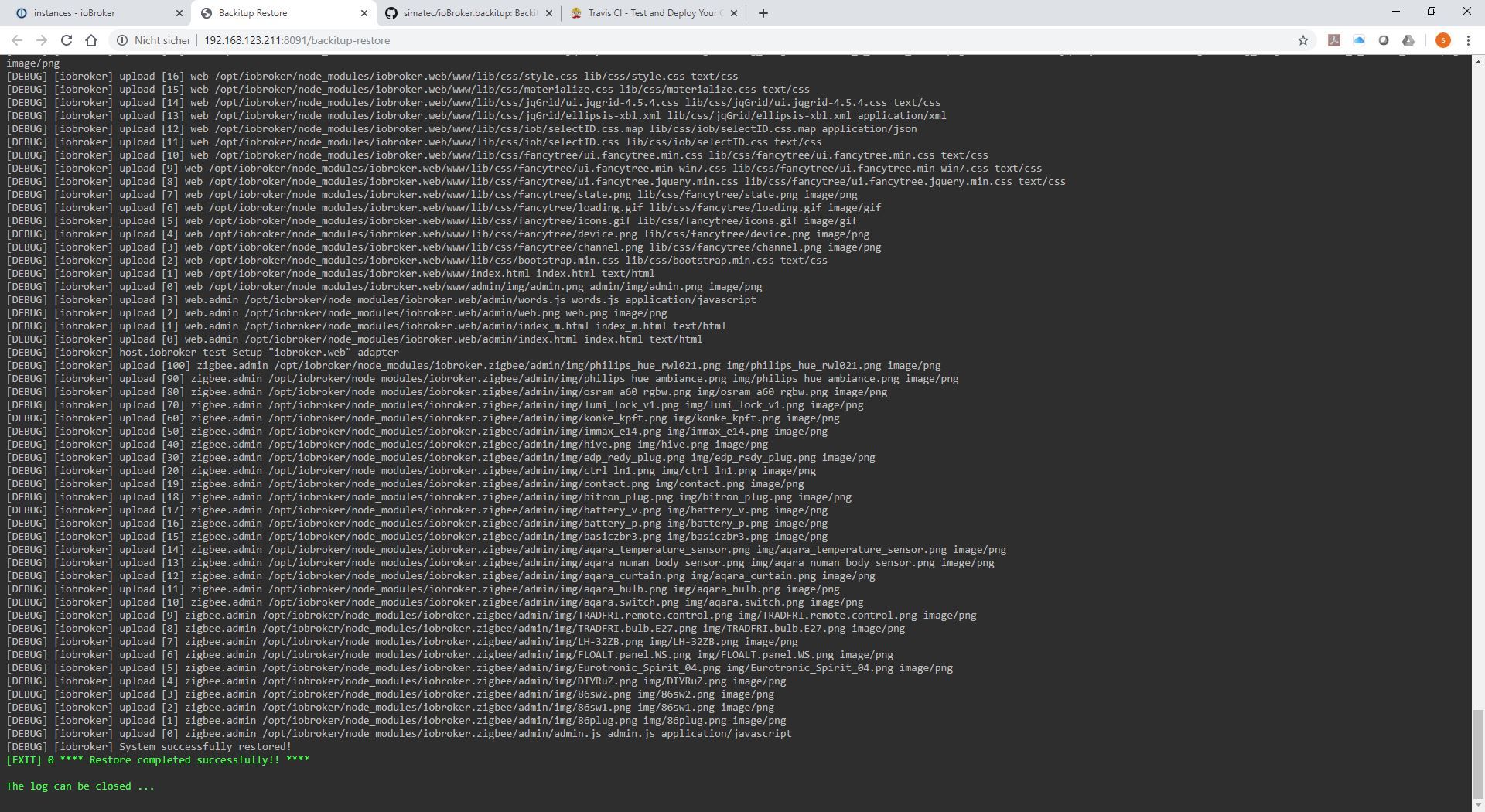Image resolution: width=1485 pixels, height=812 pixels.
Task: Click the upload [16] web style.css line
Action: point(372,76)
